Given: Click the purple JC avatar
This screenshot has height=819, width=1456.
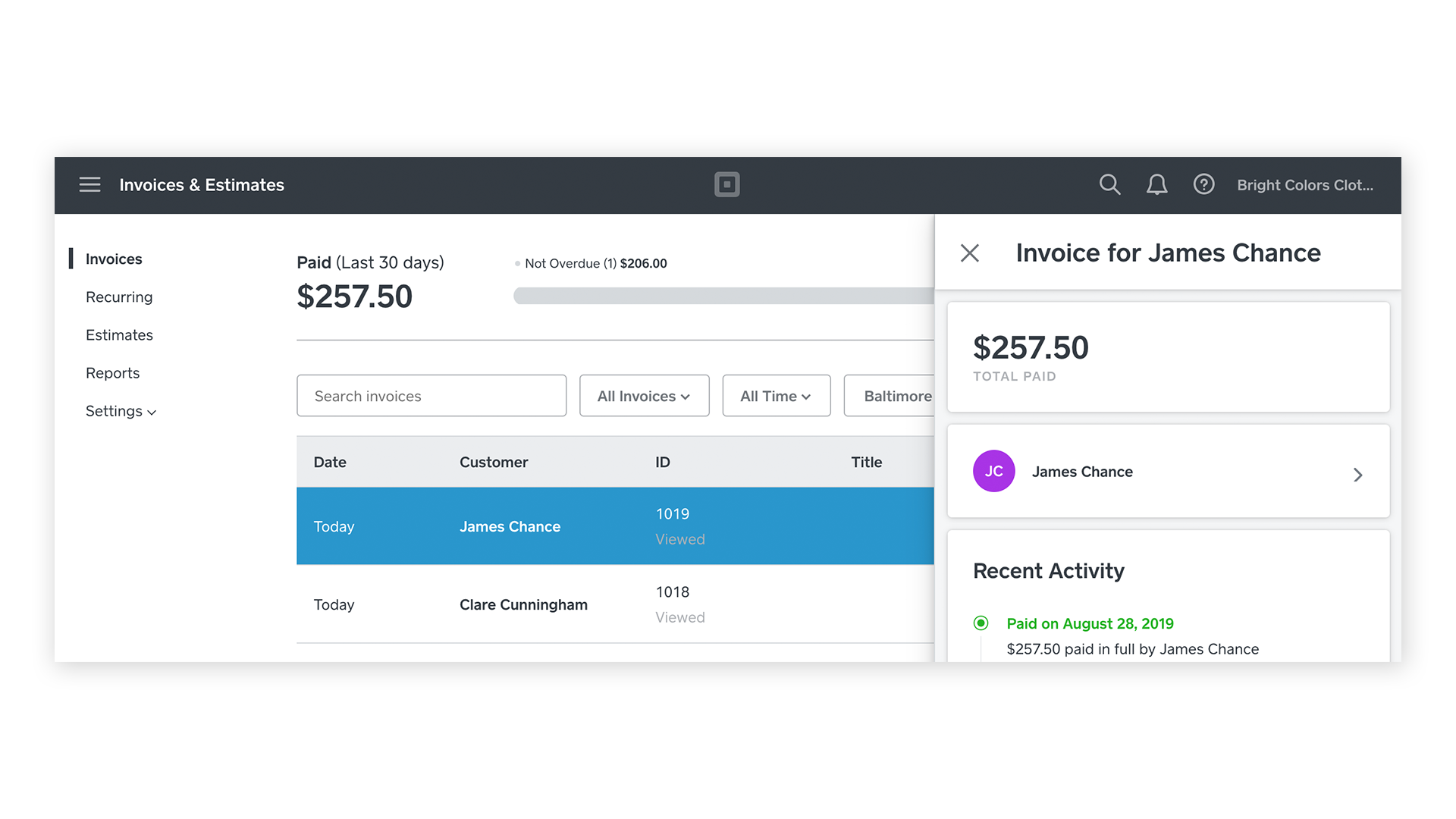Looking at the screenshot, I should pyautogui.click(x=993, y=471).
